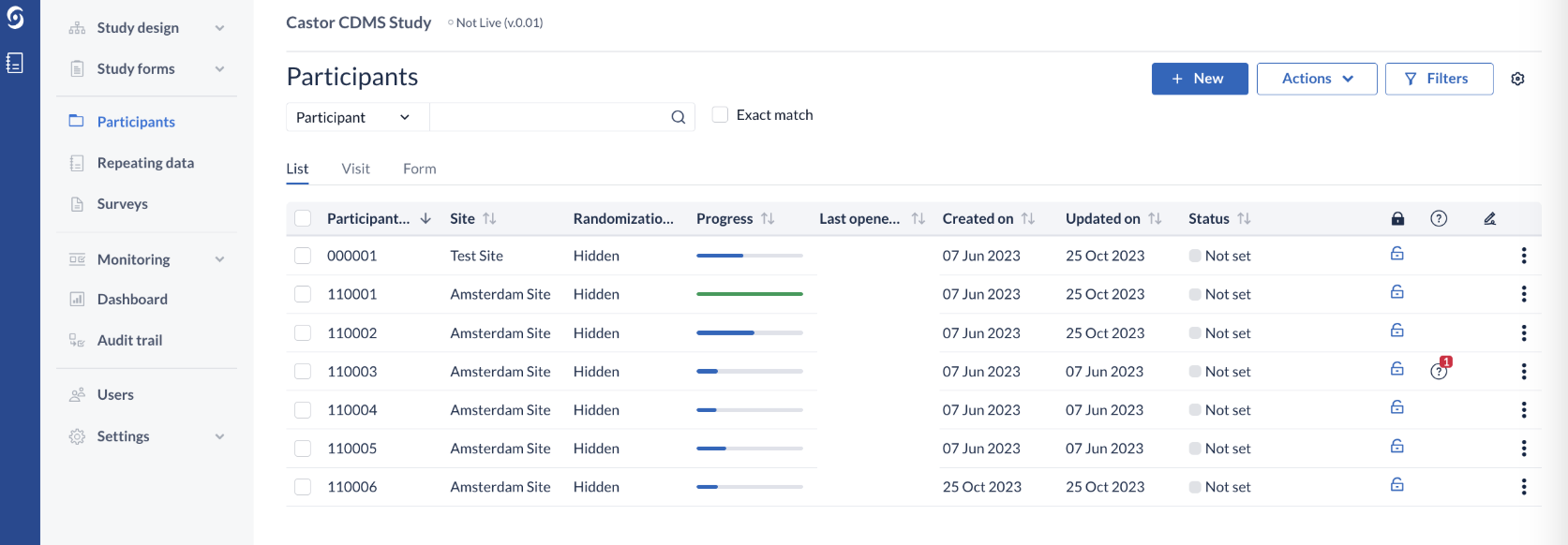The height and width of the screenshot is (545, 1568).
Task: Check the box for participant 110002
Action: (303, 332)
